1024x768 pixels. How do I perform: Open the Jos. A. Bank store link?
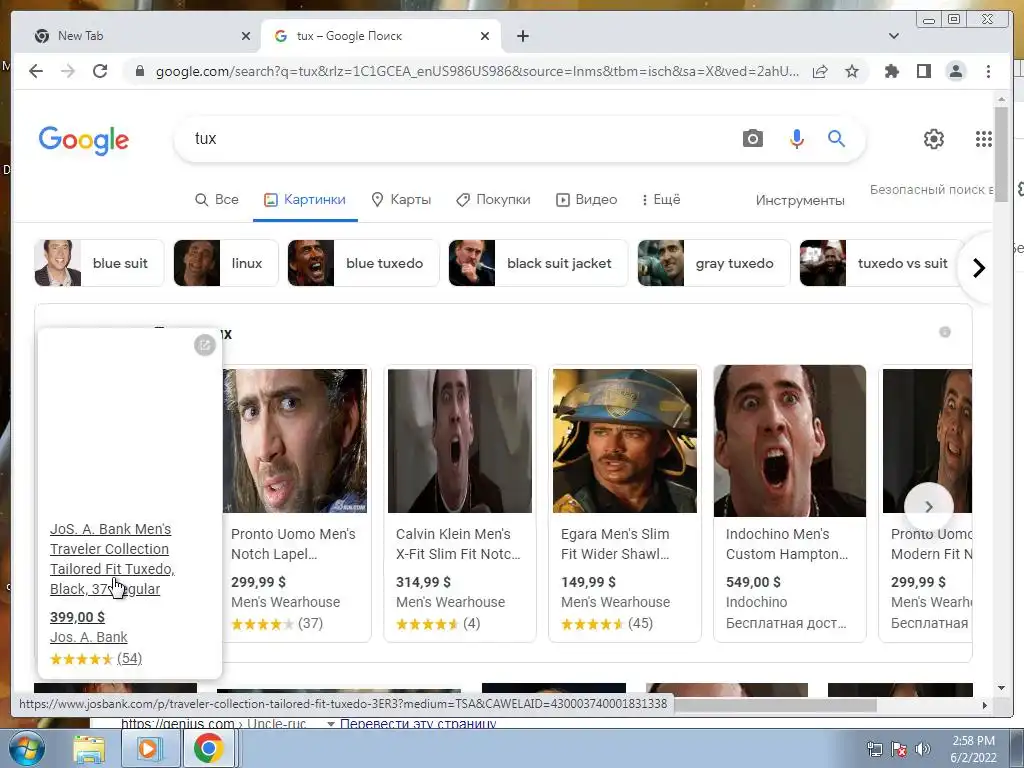[x=89, y=637]
